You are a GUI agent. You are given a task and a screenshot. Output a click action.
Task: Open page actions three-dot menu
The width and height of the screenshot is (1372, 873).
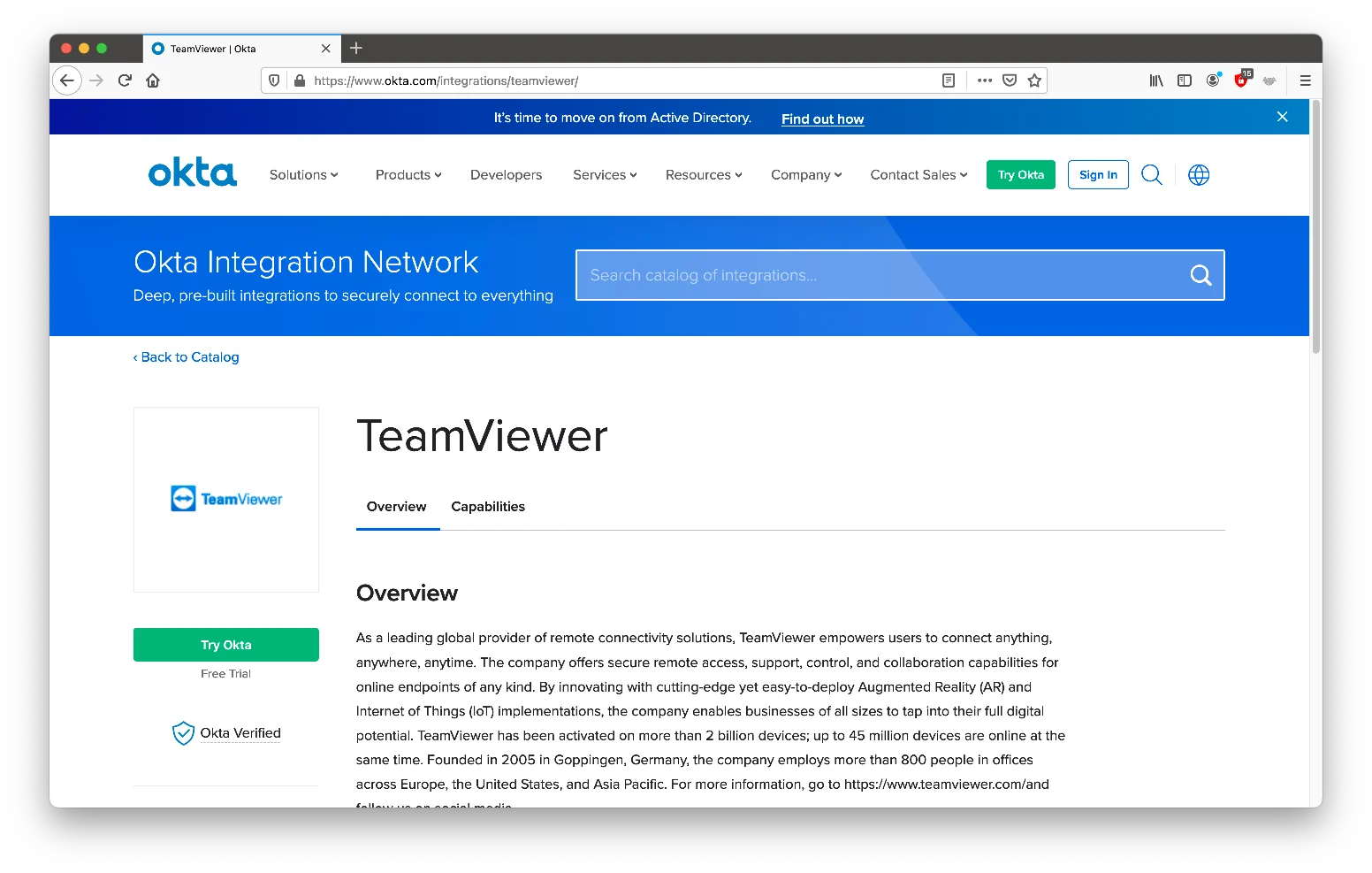(x=985, y=80)
